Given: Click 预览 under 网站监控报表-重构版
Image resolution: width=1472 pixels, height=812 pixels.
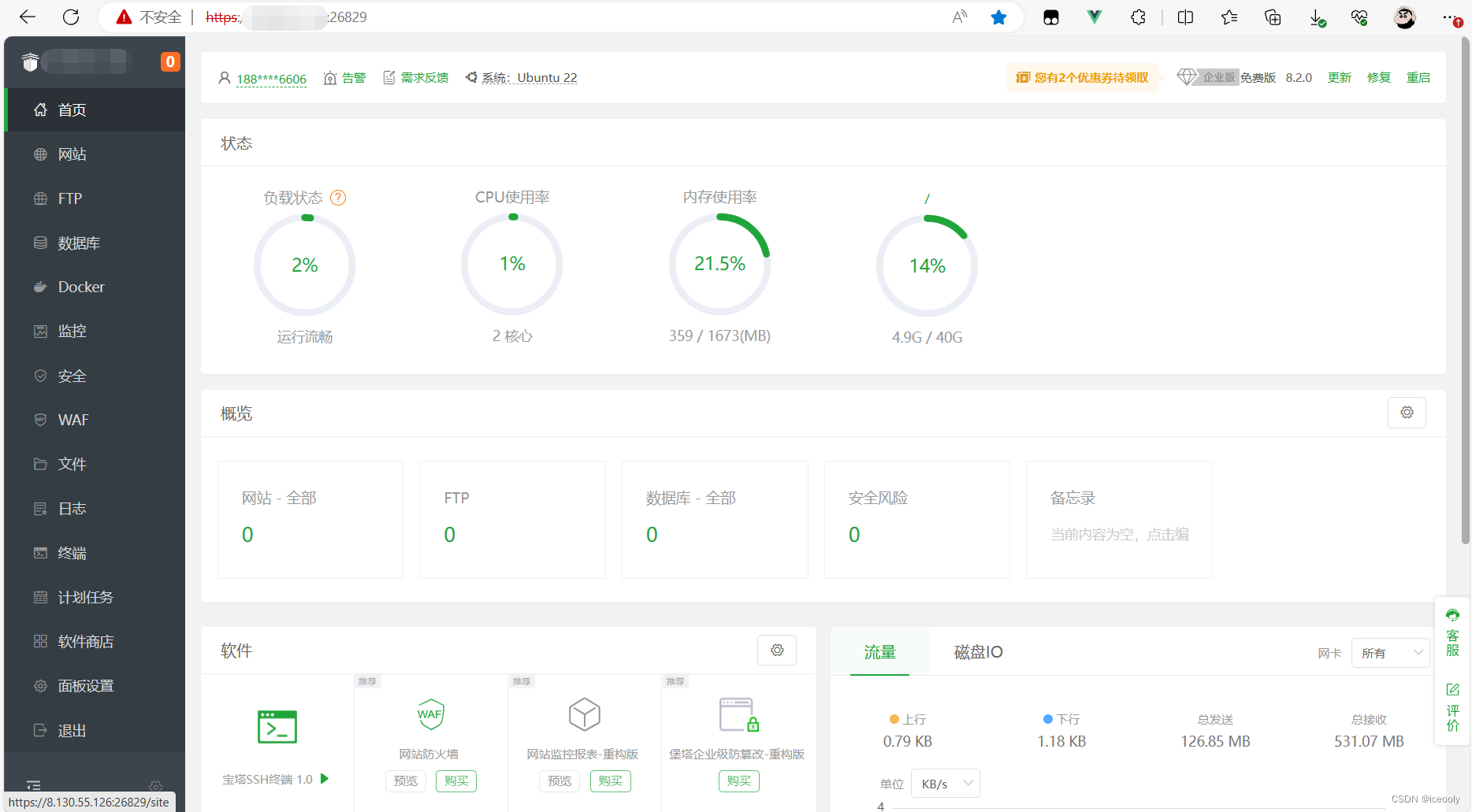Looking at the screenshot, I should [x=559, y=780].
